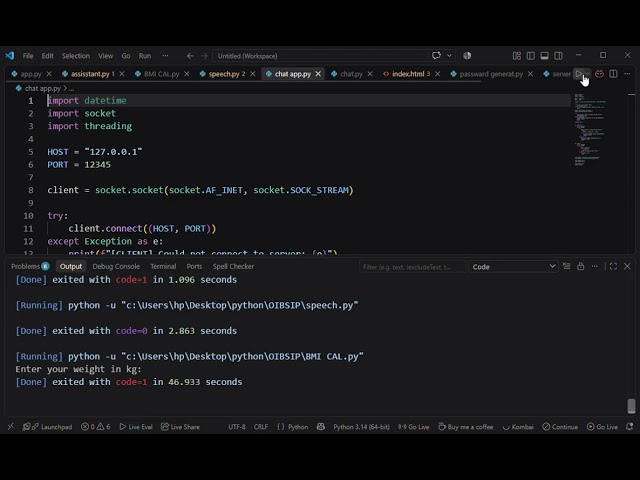Viewport: 640px width, 480px height.
Task: Open the Edit menu
Action: pos(47,56)
